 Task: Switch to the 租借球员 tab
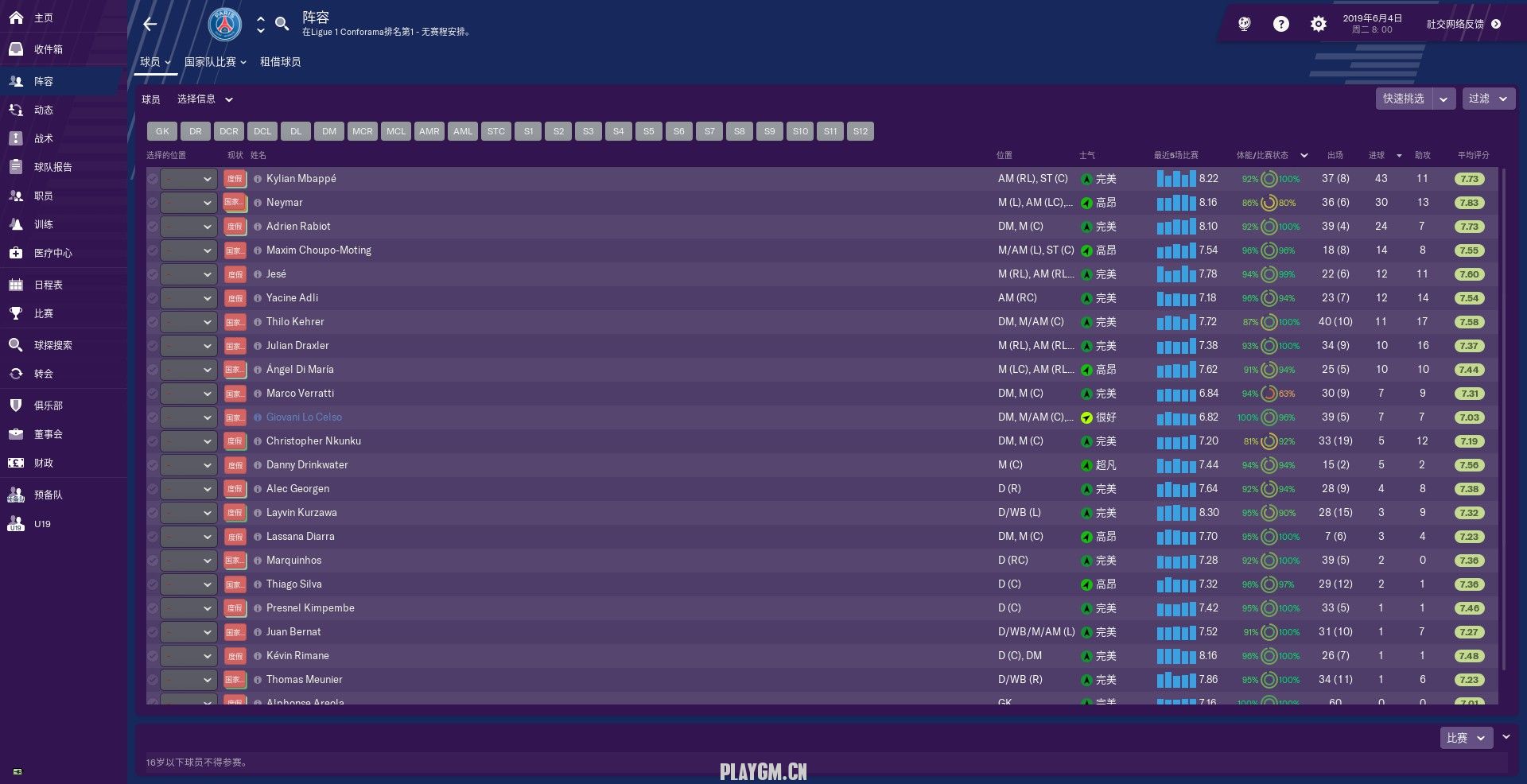[280, 62]
